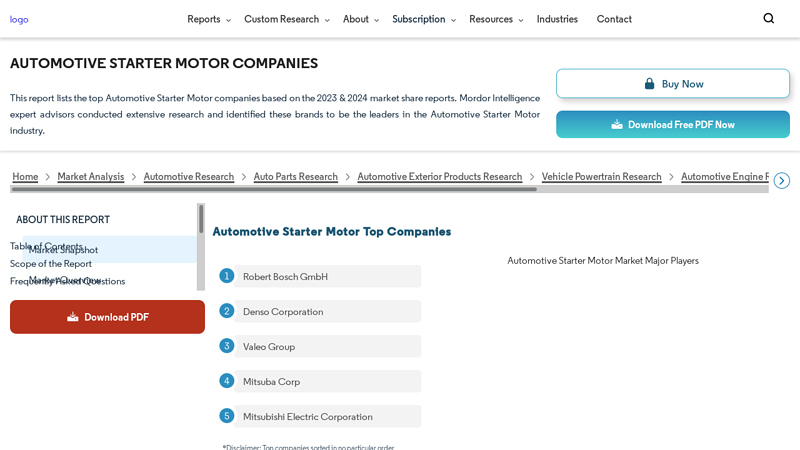
Task: Expand the About menu chevron
Action: point(377,20)
